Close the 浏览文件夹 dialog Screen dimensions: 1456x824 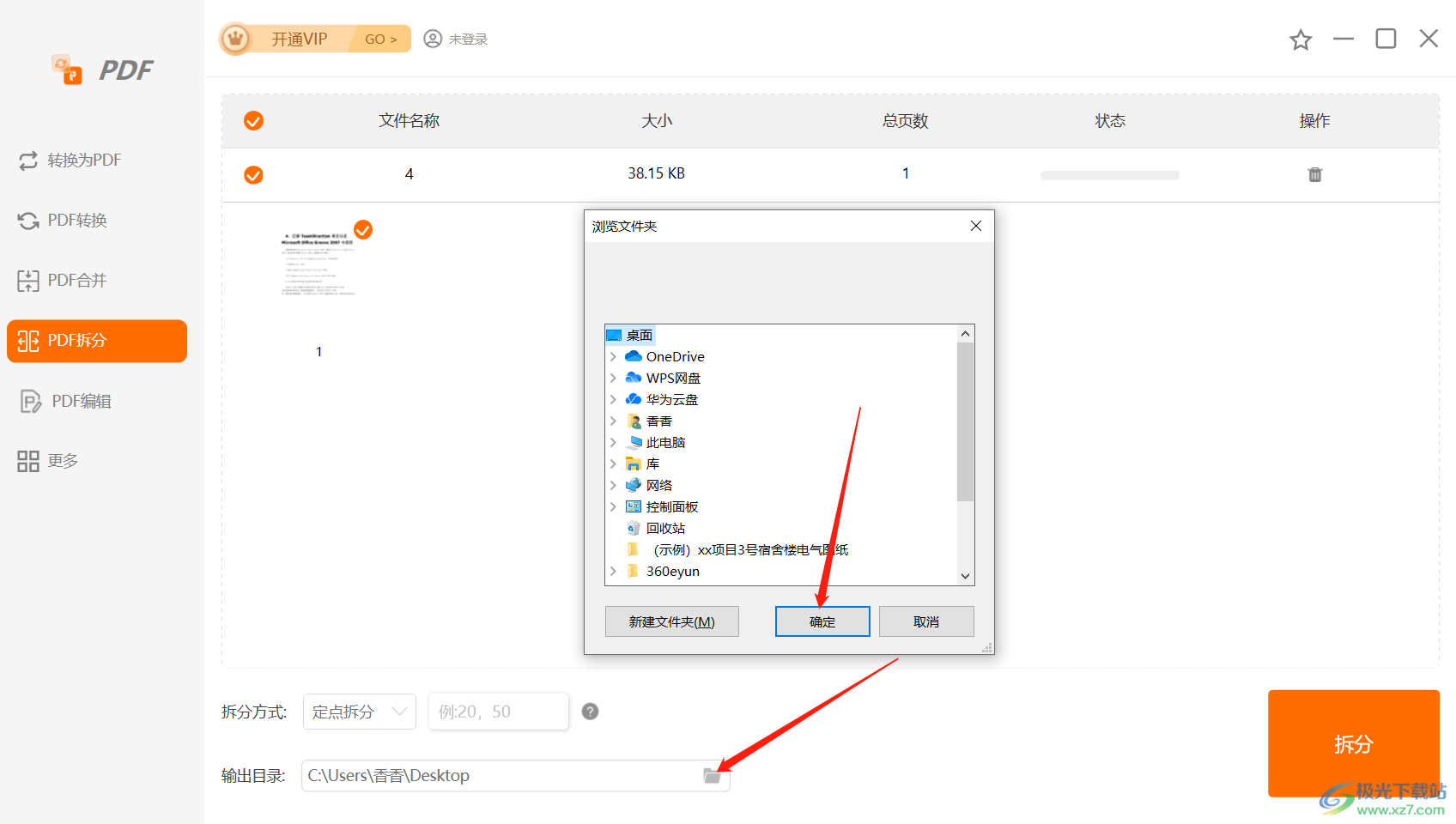(976, 226)
